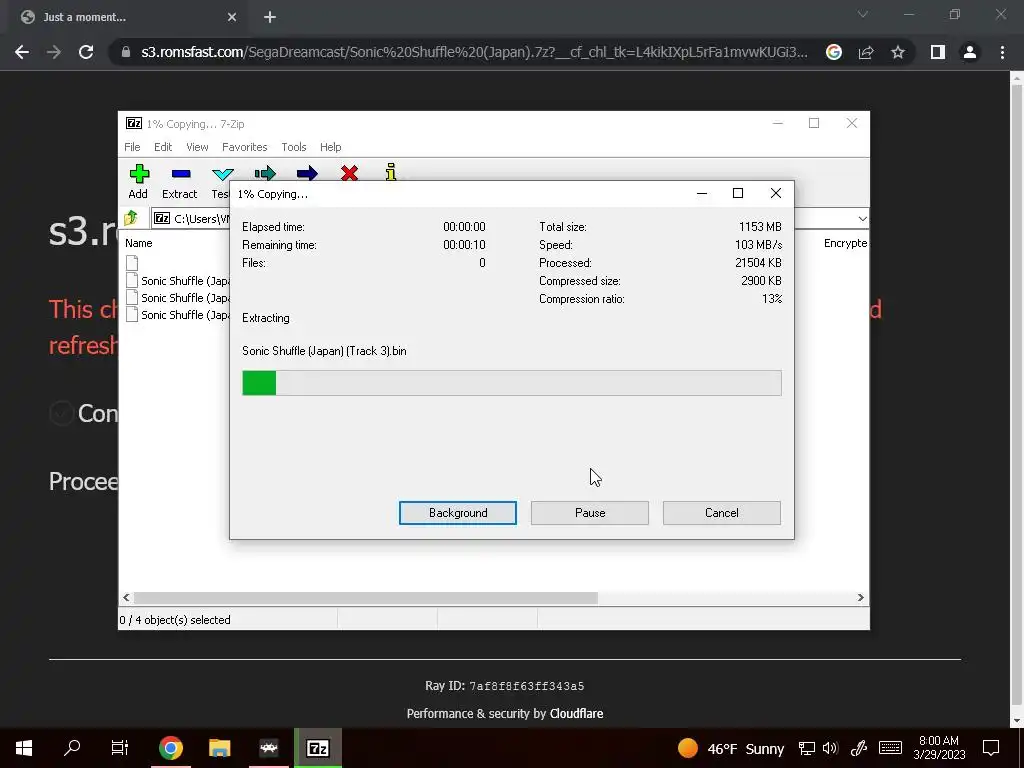Open the Chrome profile icon

coord(970,52)
